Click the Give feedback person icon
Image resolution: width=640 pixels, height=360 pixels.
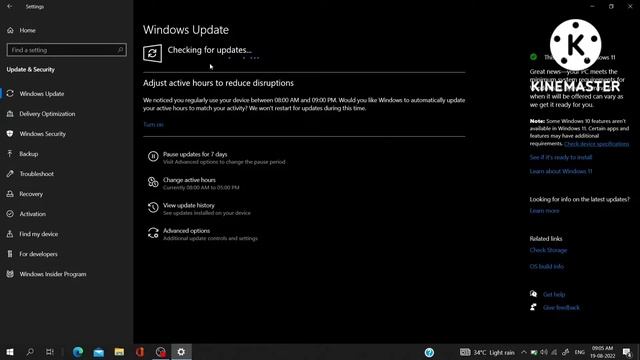coord(533,307)
